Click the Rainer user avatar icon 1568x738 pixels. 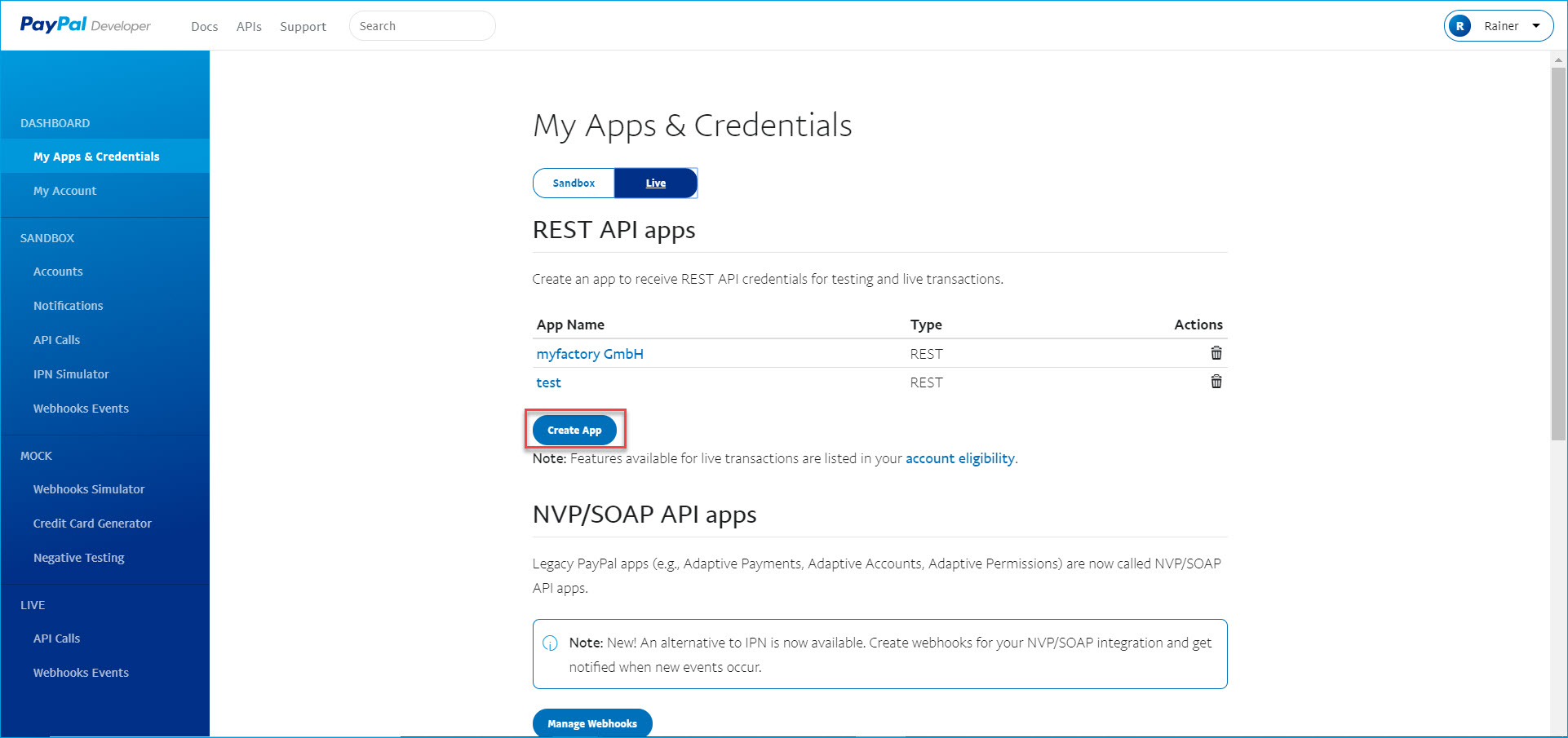point(1459,26)
